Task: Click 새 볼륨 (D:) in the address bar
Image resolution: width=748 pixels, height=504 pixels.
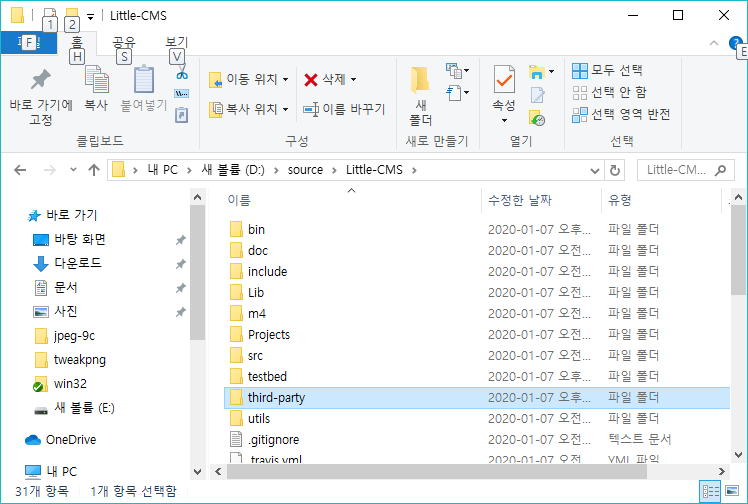Action: 233,170
